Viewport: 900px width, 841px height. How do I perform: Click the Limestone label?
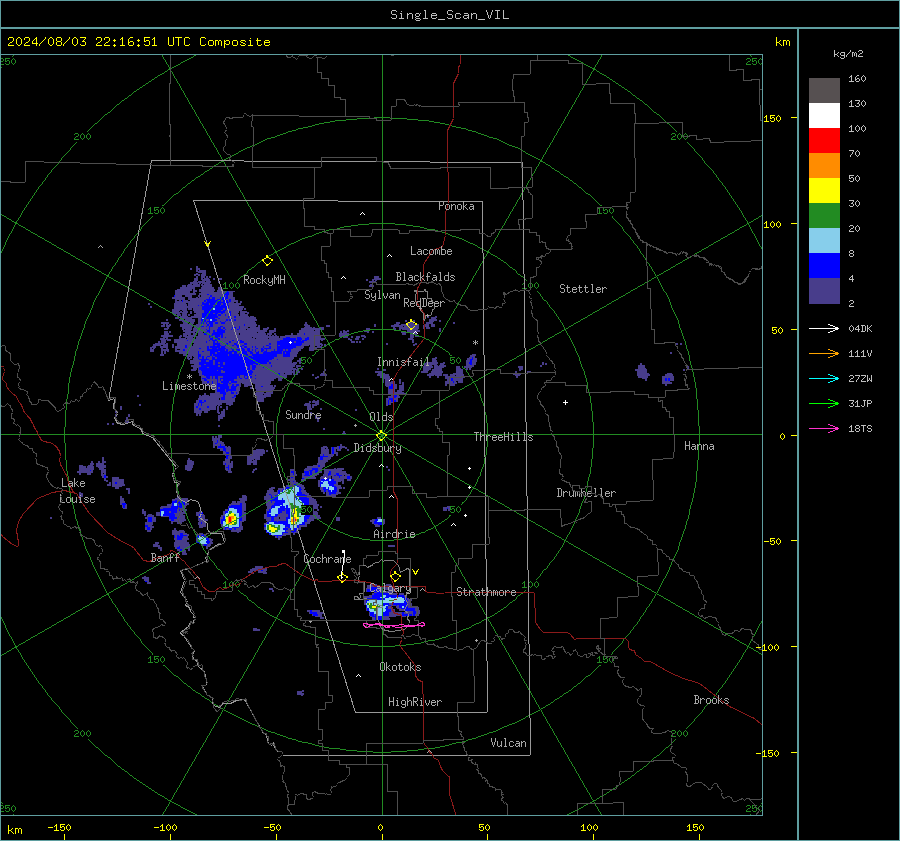189,386
